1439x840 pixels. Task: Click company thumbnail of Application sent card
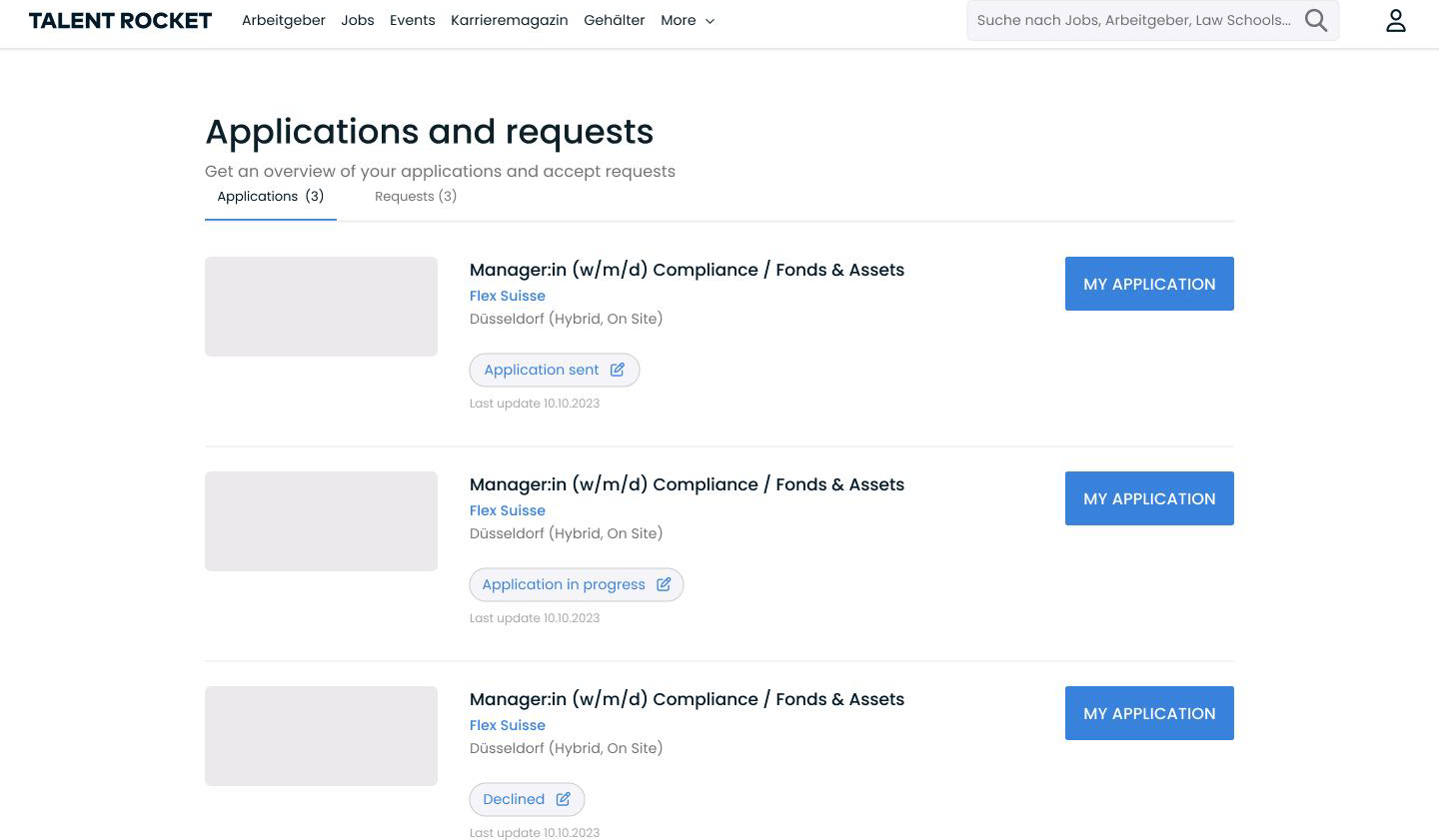point(321,307)
